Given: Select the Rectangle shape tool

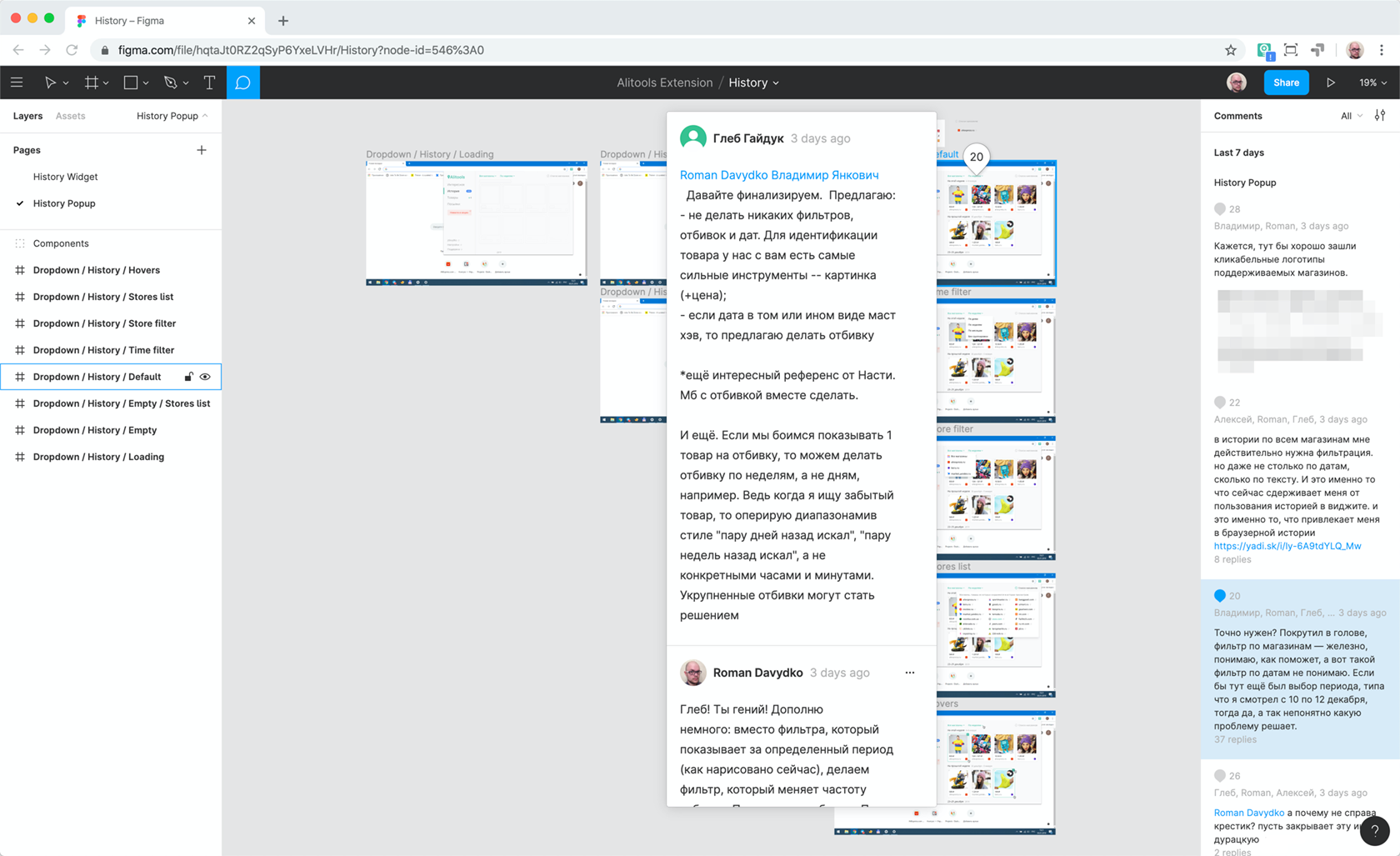Looking at the screenshot, I should 130,82.
